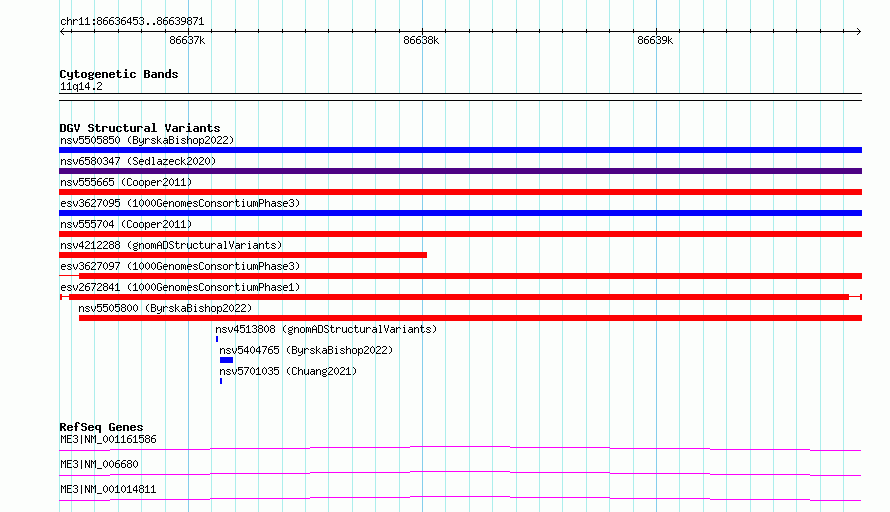Click the chr11:86636453..86639871 coordinates text
Image resolution: width=890 pixels, height=512 pixels.
point(132,21)
